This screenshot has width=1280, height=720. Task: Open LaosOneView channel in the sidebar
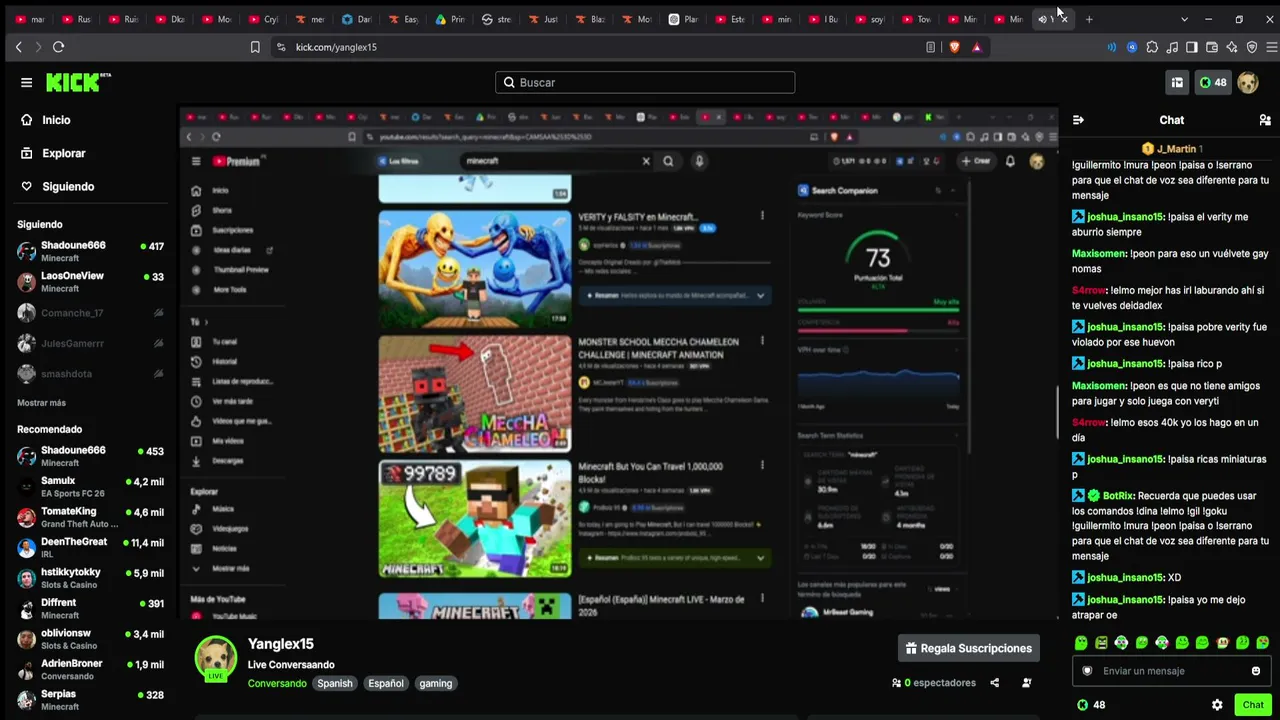click(90, 282)
